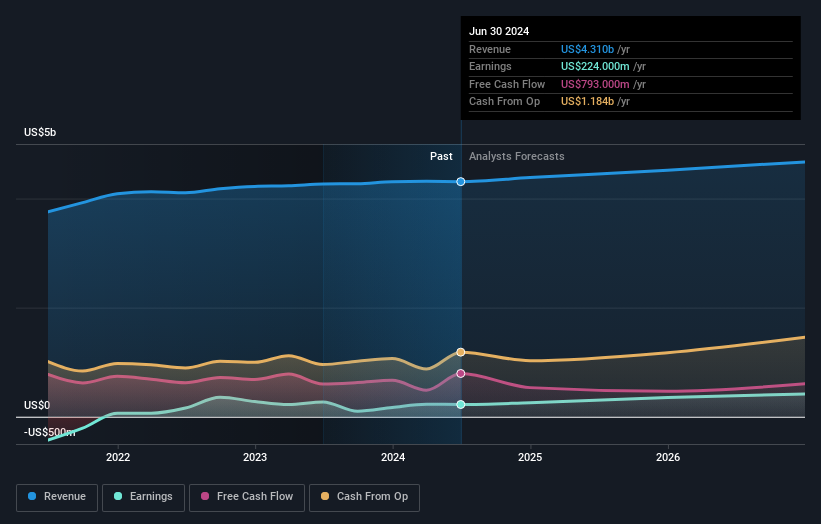Click the 2022 x-axis label

(118, 457)
